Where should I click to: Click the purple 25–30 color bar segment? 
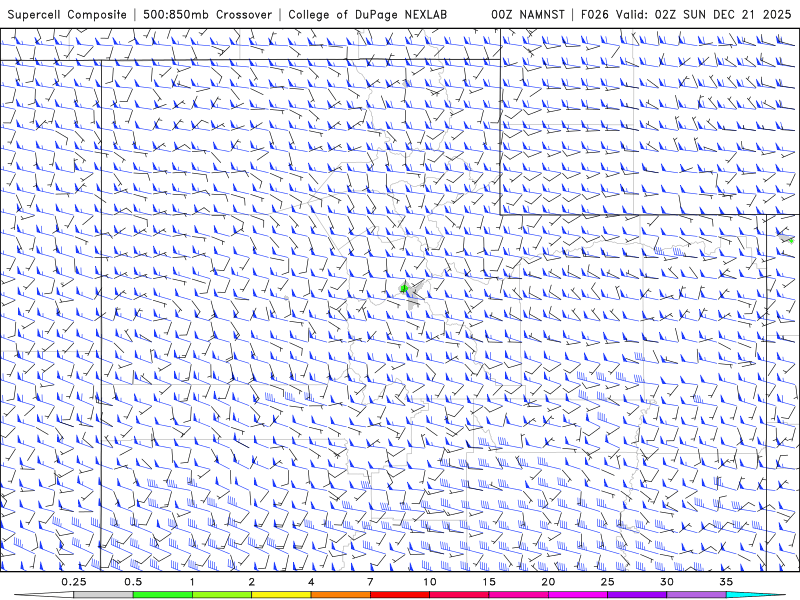click(x=637, y=595)
